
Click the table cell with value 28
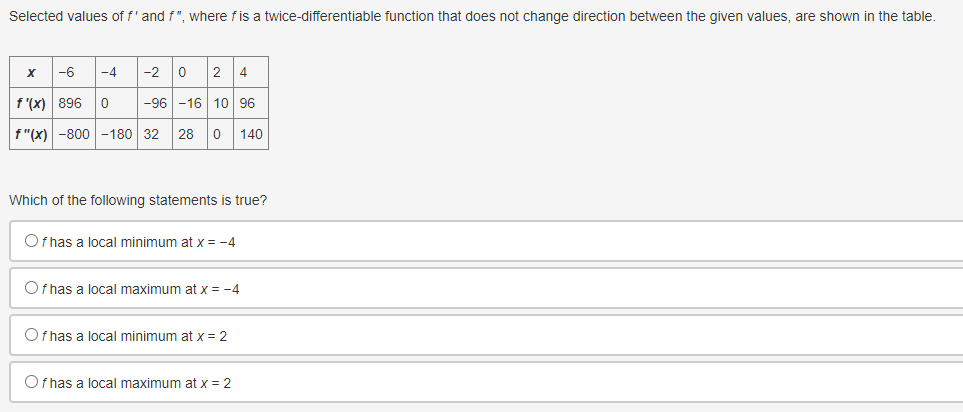[190, 134]
